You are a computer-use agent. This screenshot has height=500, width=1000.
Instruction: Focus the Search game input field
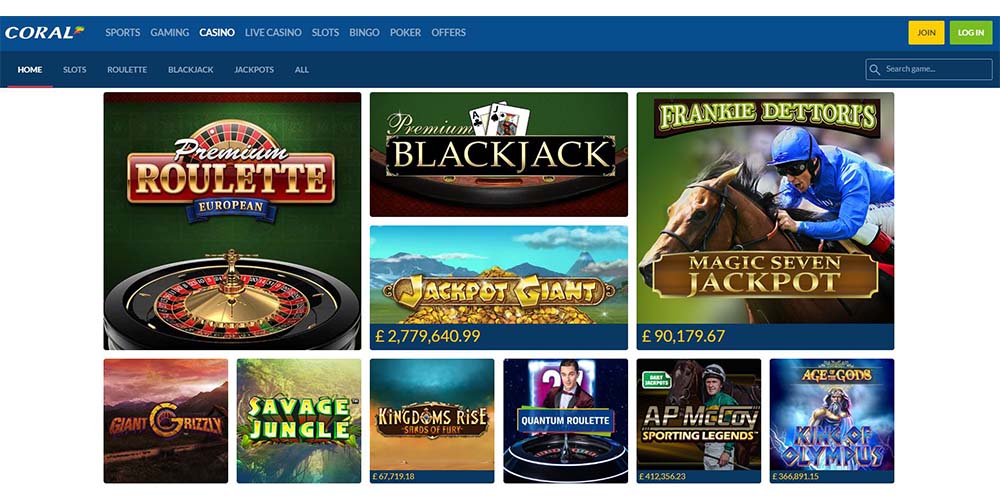point(929,70)
